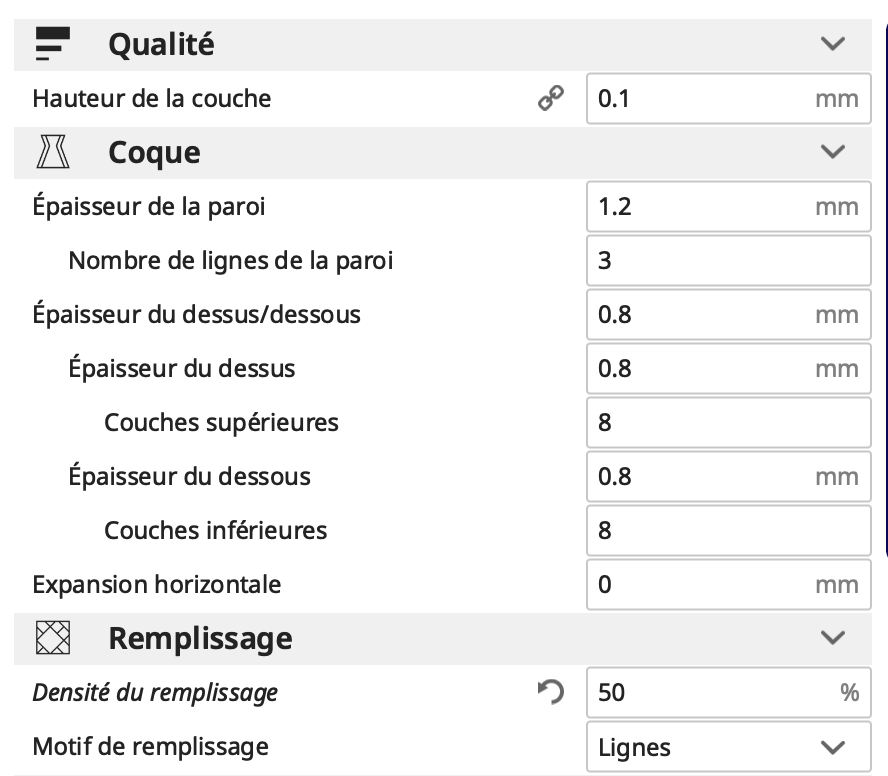The height and width of the screenshot is (776, 888).
Task: Collapse the Qualité section chevron
Action: click(832, 44)
